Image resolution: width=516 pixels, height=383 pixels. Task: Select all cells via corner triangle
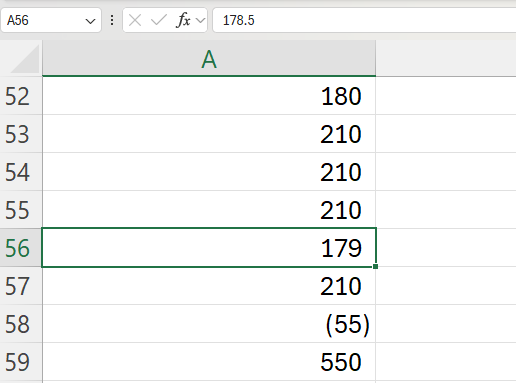[x=24, y=59]
